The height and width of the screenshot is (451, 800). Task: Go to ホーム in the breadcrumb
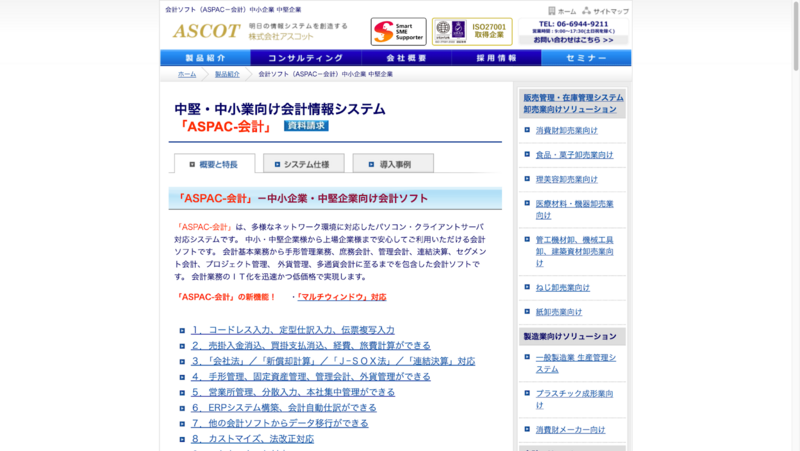[x=187, y=74]
